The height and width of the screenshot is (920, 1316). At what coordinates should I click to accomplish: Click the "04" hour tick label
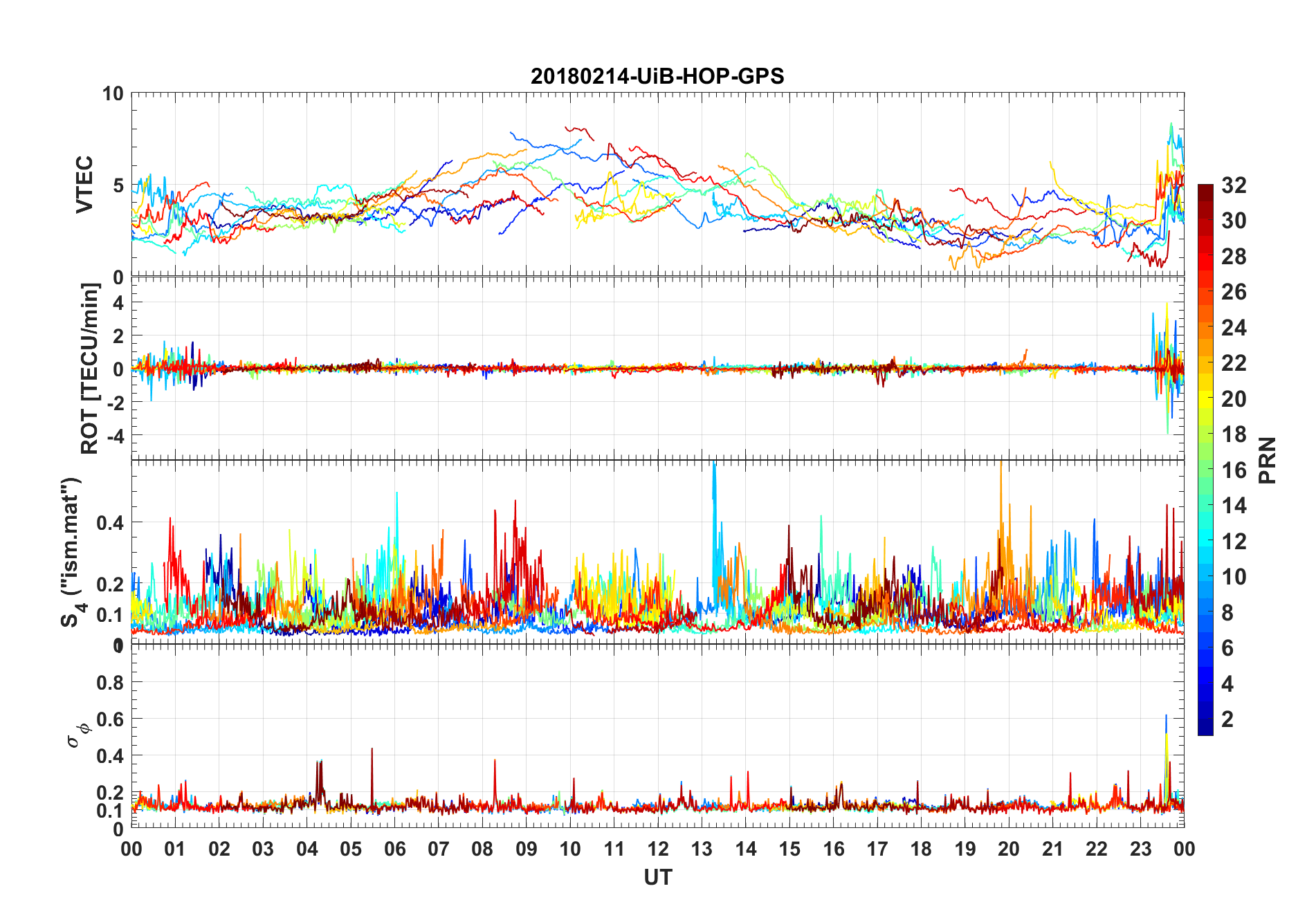tap(307, 849)
